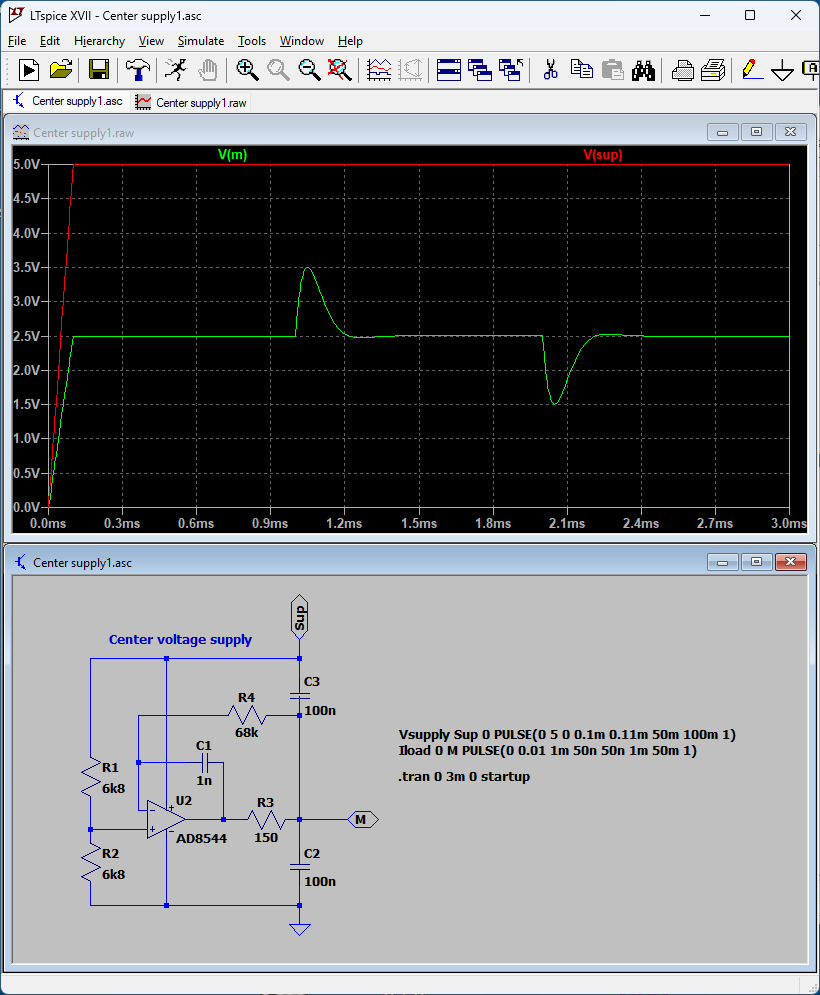Close the Center supply1.asc schematic window
This screenshot has width=820, height=995.
(x=791, y=562)
